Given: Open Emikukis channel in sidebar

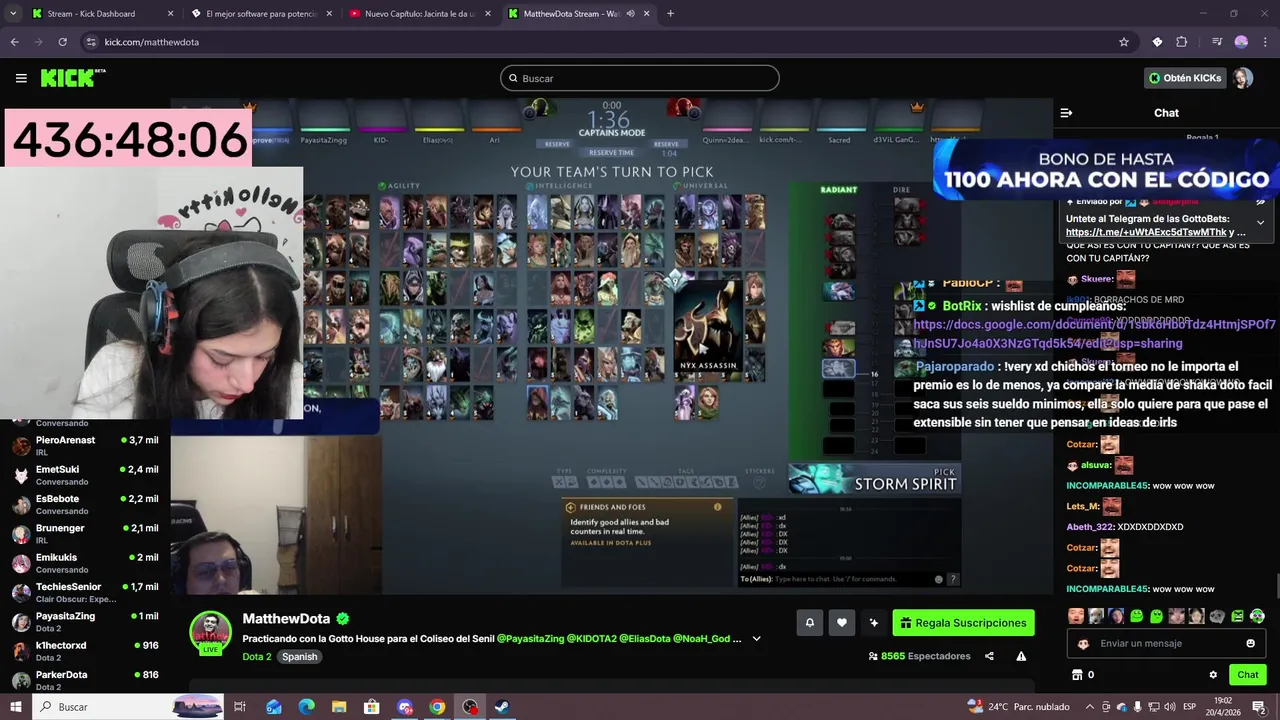Looking at the screenshot, I should point(85,563).
